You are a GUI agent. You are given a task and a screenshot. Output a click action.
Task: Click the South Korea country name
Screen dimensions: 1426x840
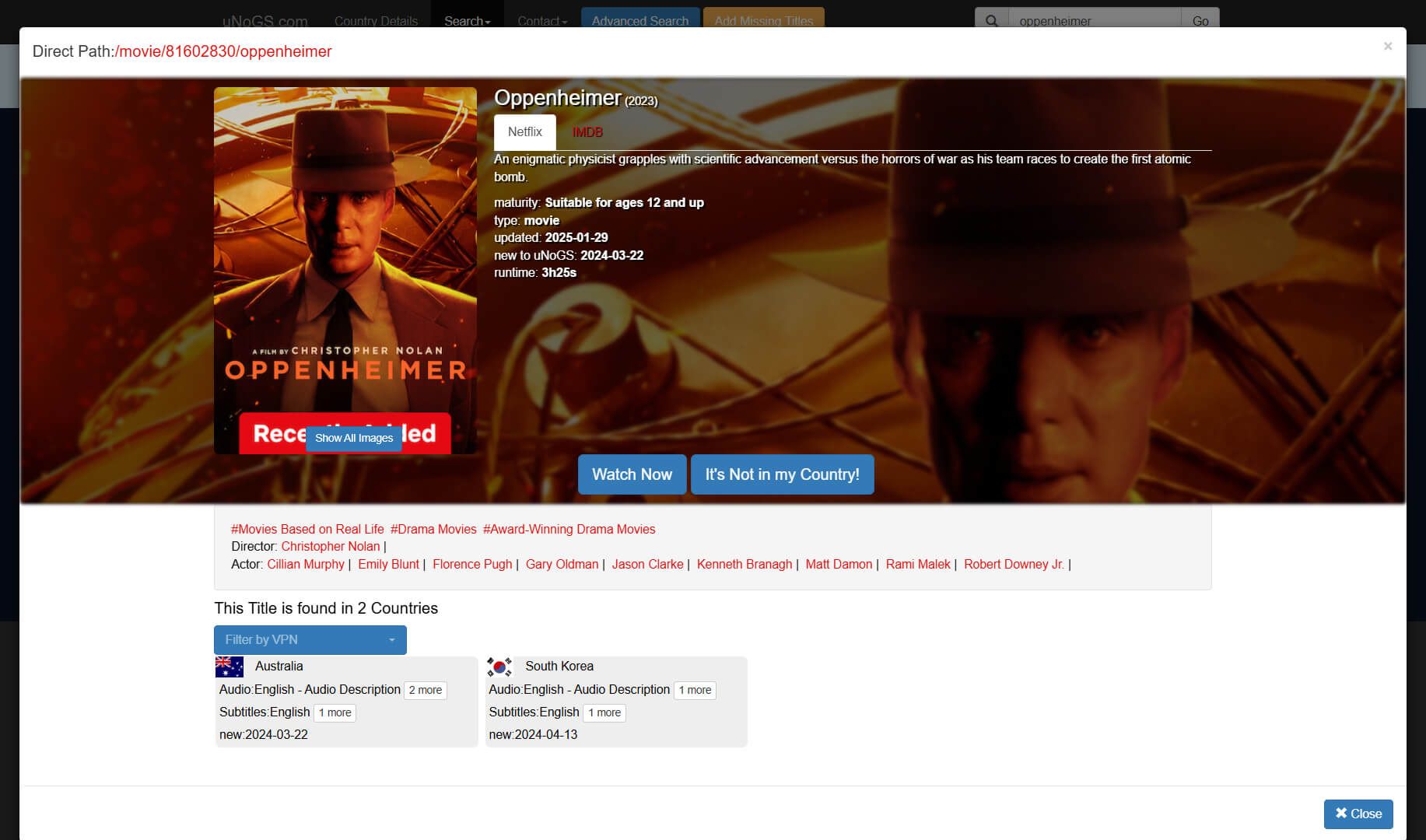559,666
